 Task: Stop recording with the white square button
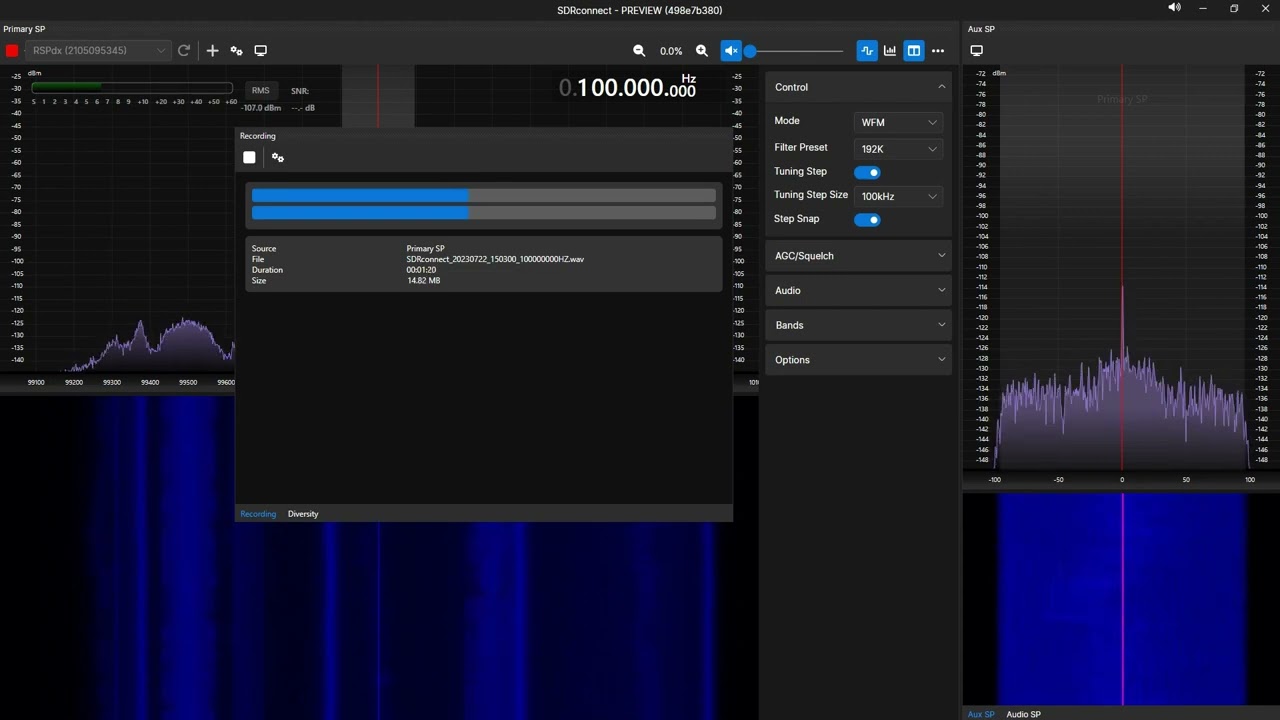click(249, 158)
